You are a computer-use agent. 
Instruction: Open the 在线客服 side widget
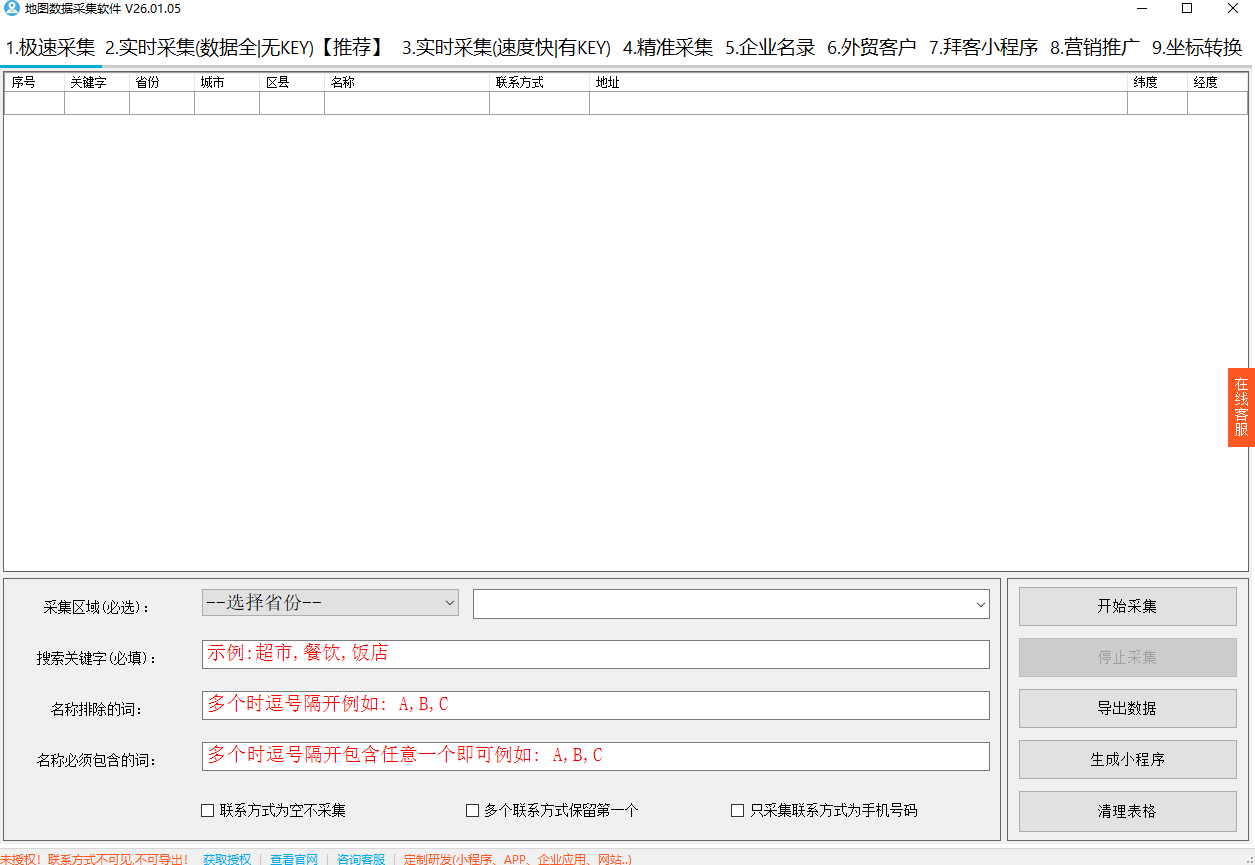click(1241, 407)
